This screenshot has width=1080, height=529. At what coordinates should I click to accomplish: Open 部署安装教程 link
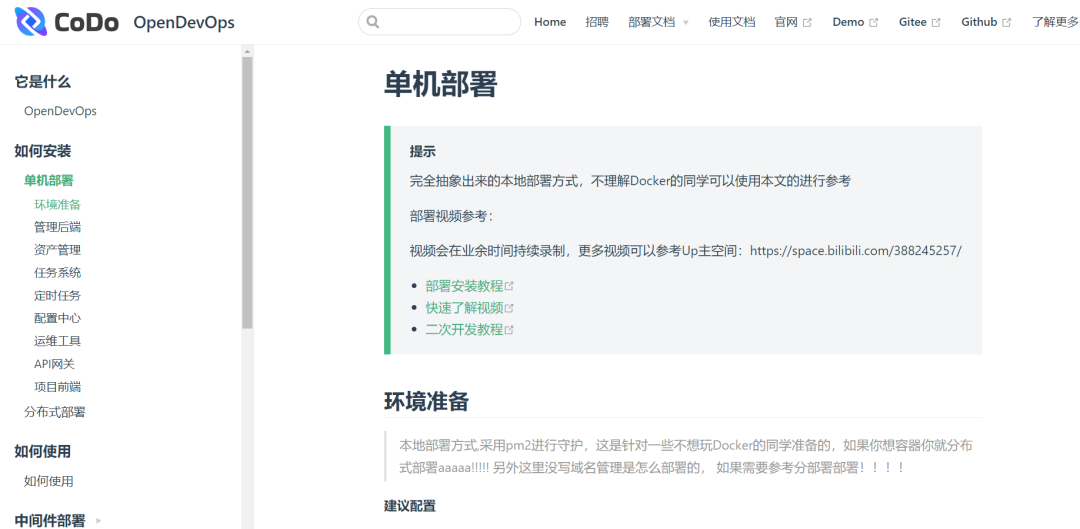pos(464,286)
